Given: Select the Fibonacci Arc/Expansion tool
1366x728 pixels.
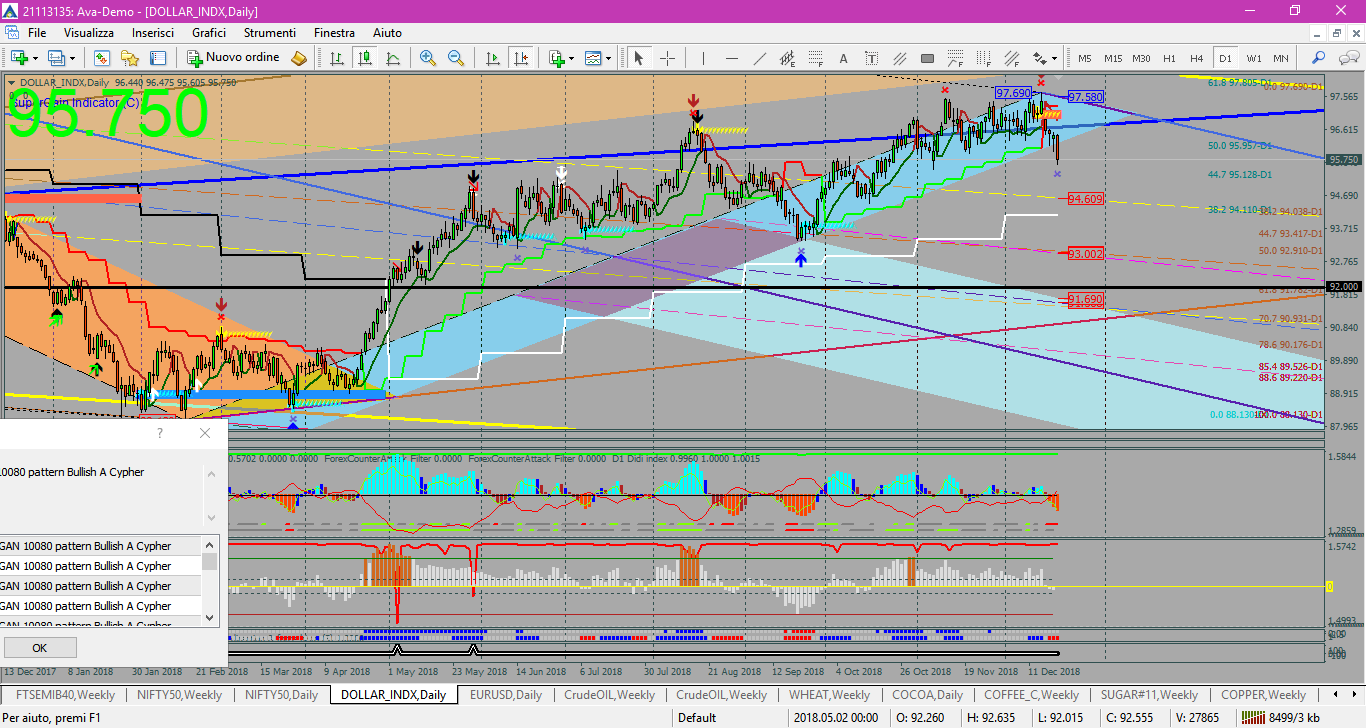Looking at the screenshot, I should pos(955,58).
